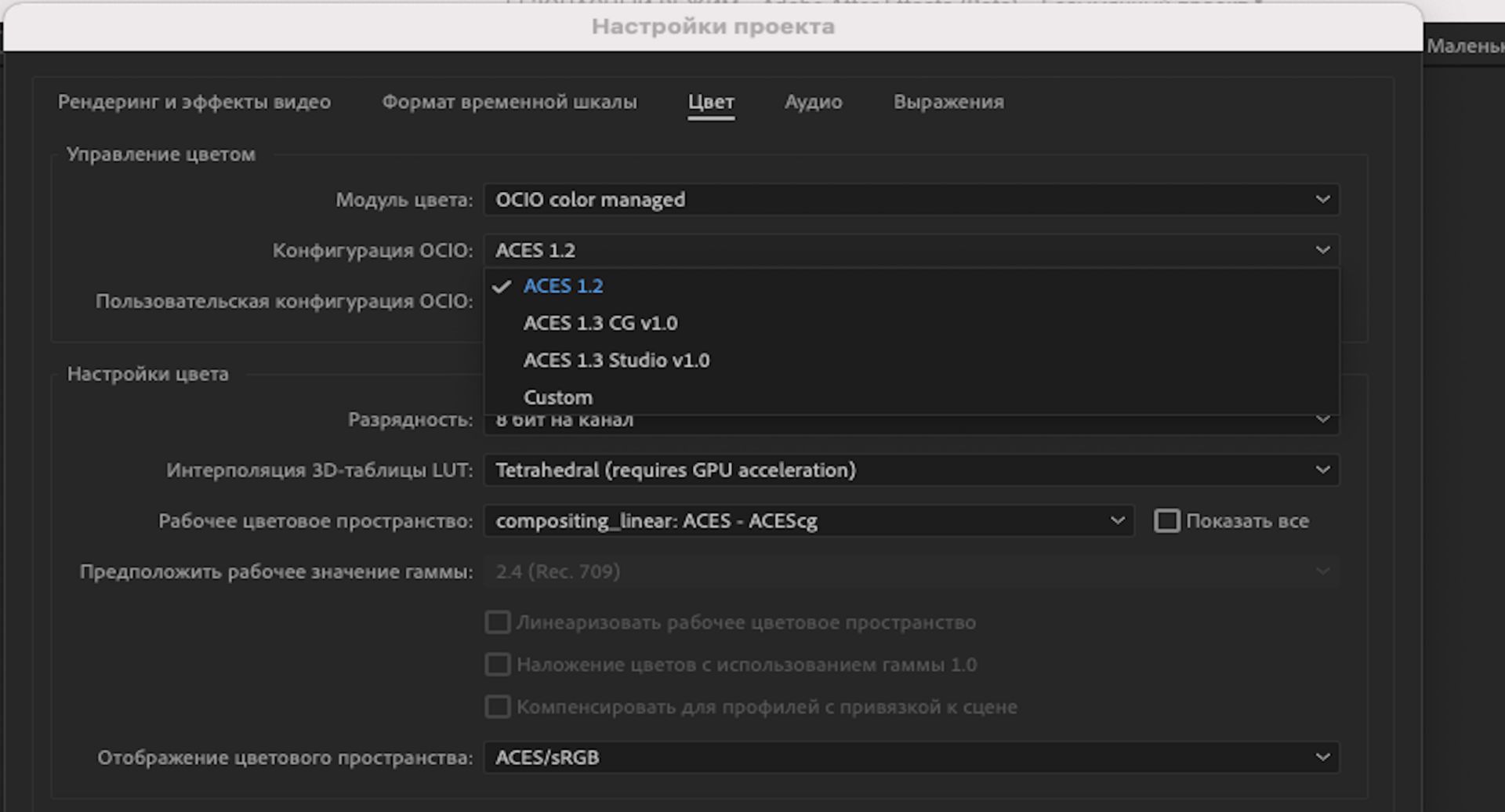The image size is (1505, 812).
Task: Enable Компенсировать для профилей с привязкой к сцене
Action: pyautogui.click(x=497, y=706)
